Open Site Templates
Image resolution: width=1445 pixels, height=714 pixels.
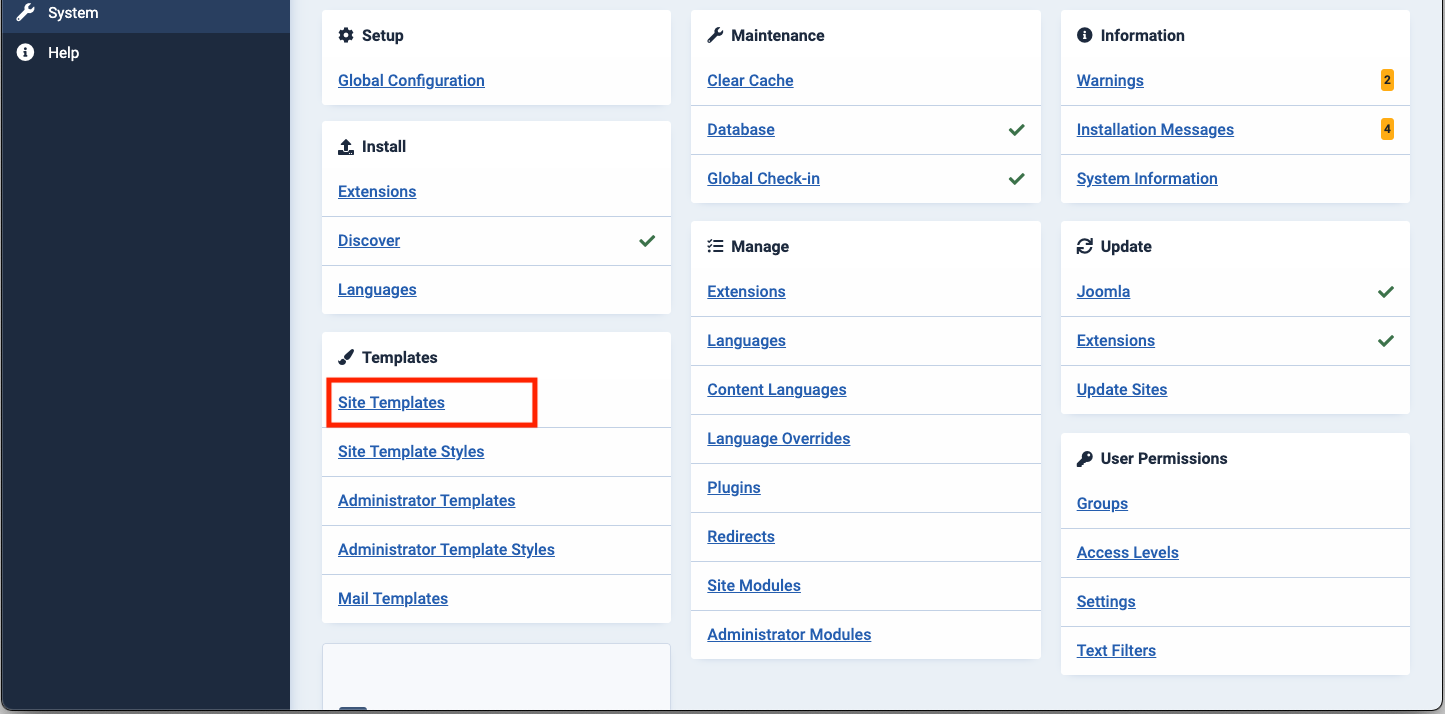(x=391, y=402)
